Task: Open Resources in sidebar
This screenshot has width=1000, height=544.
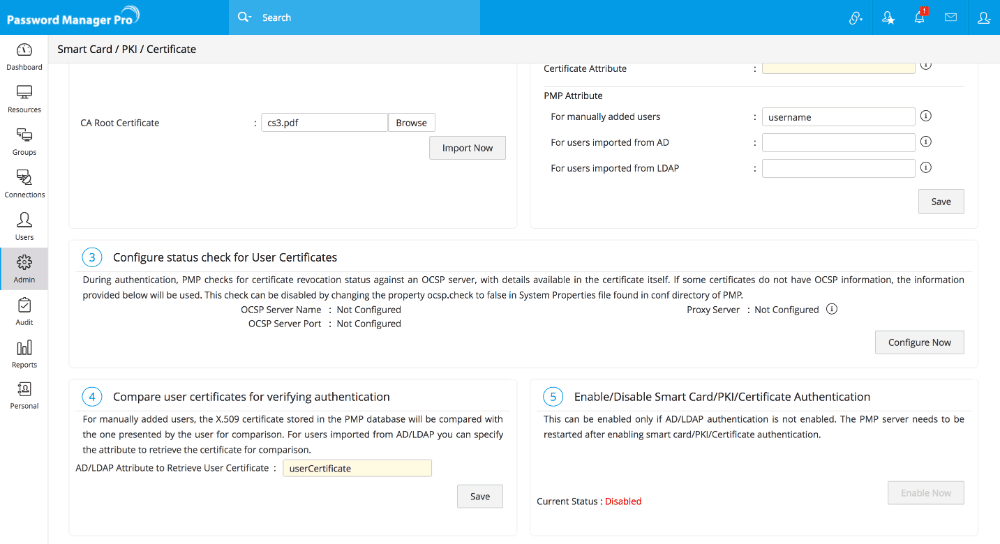Action: (x=24, y=98)
